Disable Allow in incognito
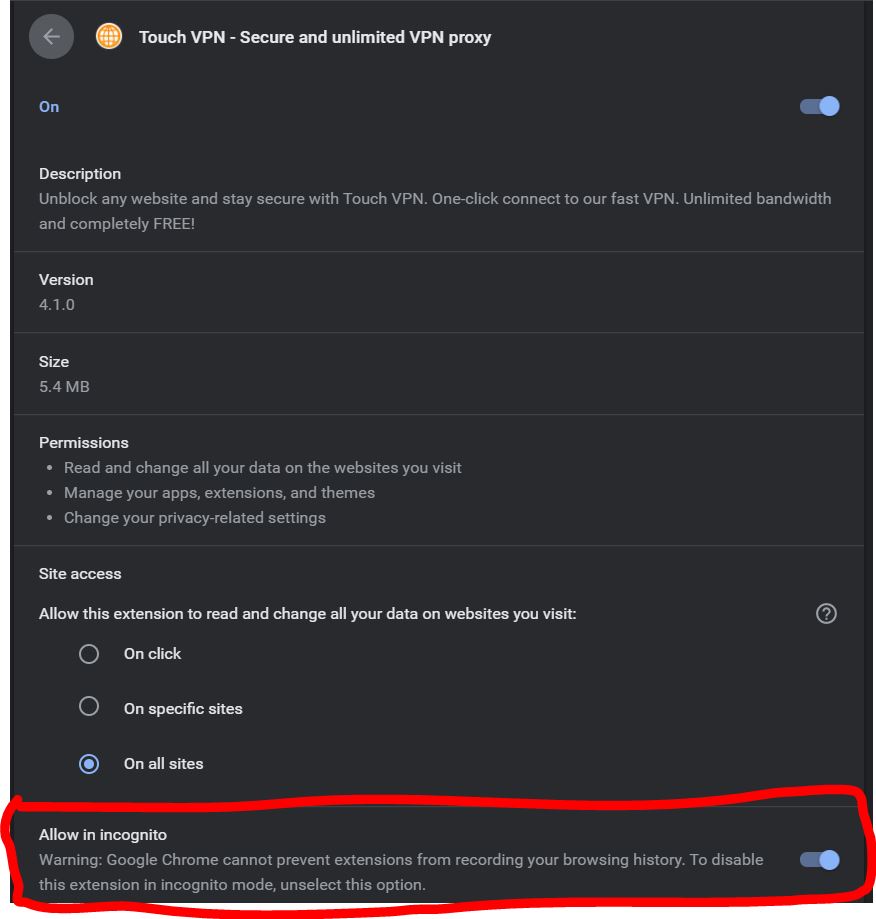Screen dimensions: 876x919 point(818,859)
